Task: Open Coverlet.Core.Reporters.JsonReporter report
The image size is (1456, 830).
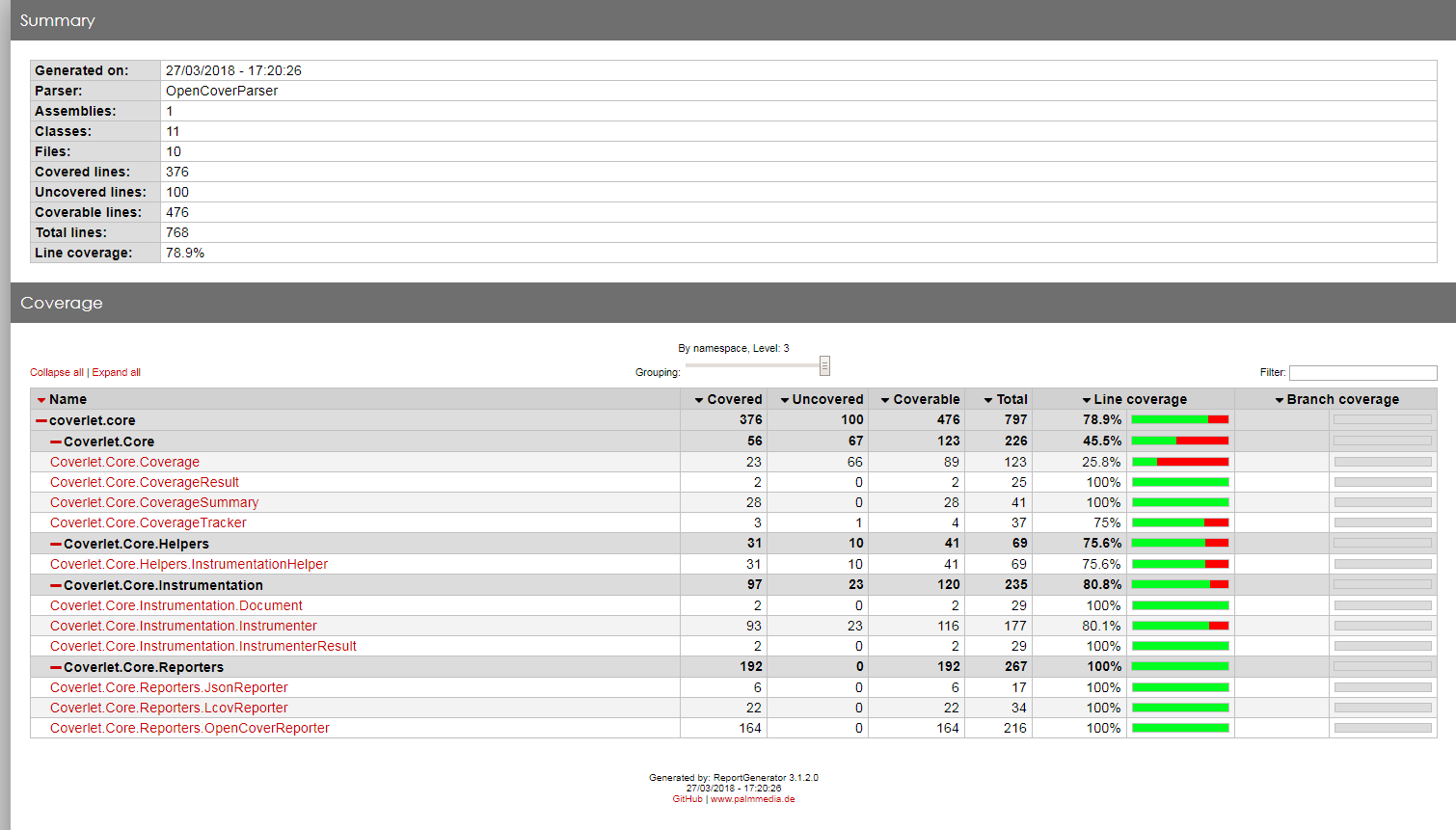Action: 169,687
